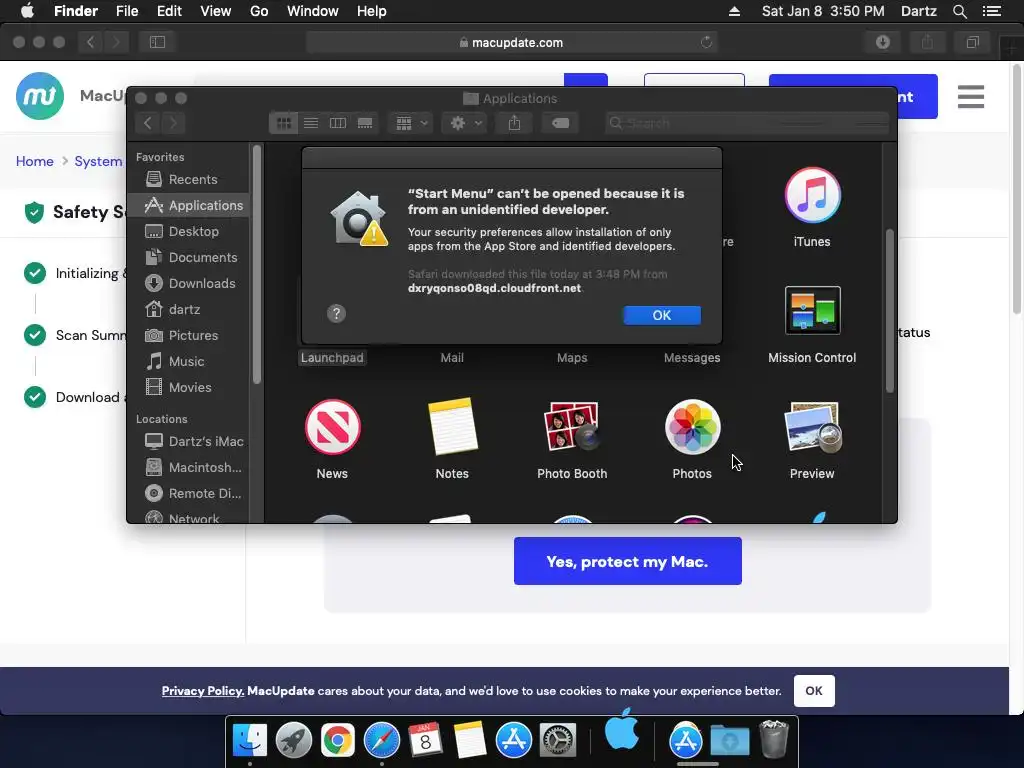
Task: Open the Finder menu
Action: pyautogui.click(x=76, y=11)
